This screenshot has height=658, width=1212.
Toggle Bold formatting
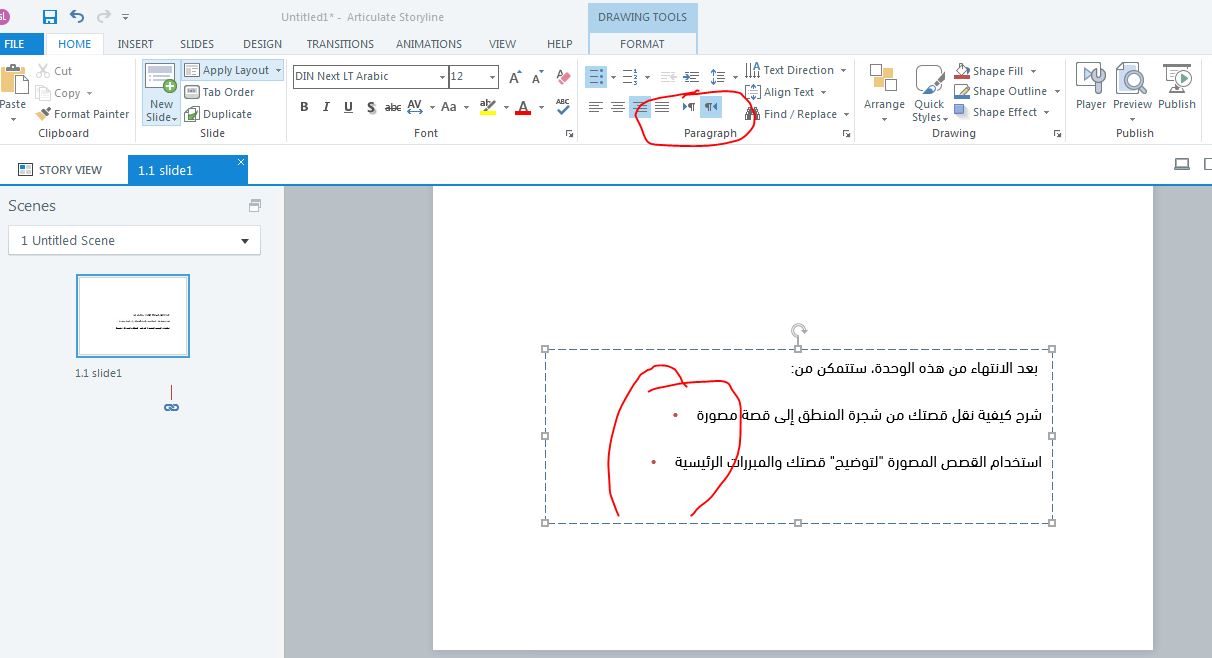click(x=304, y=107)
